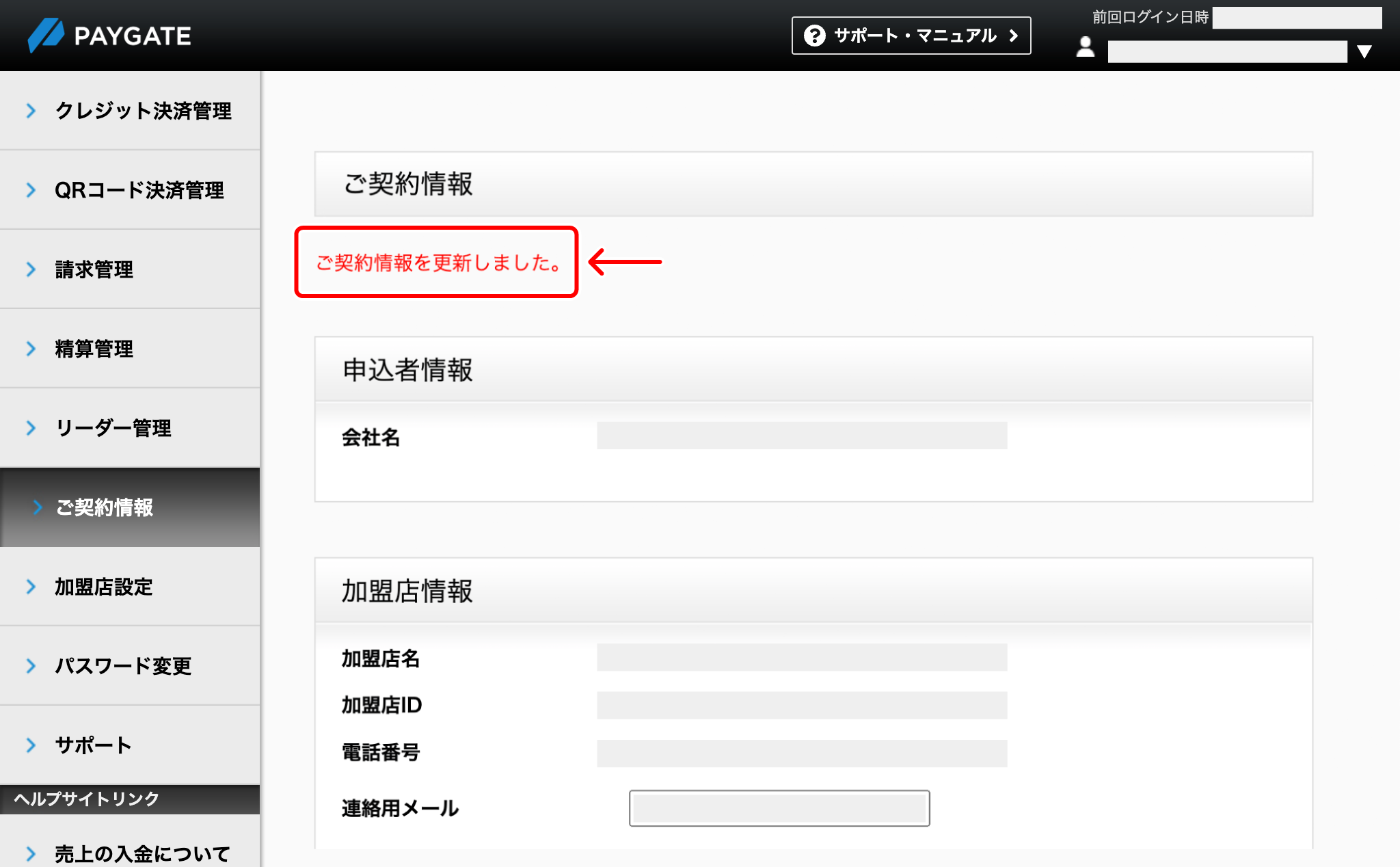The image size is (1400, 867).
Task: Click the 申込者情報 section heading
Action: [408, 370]
